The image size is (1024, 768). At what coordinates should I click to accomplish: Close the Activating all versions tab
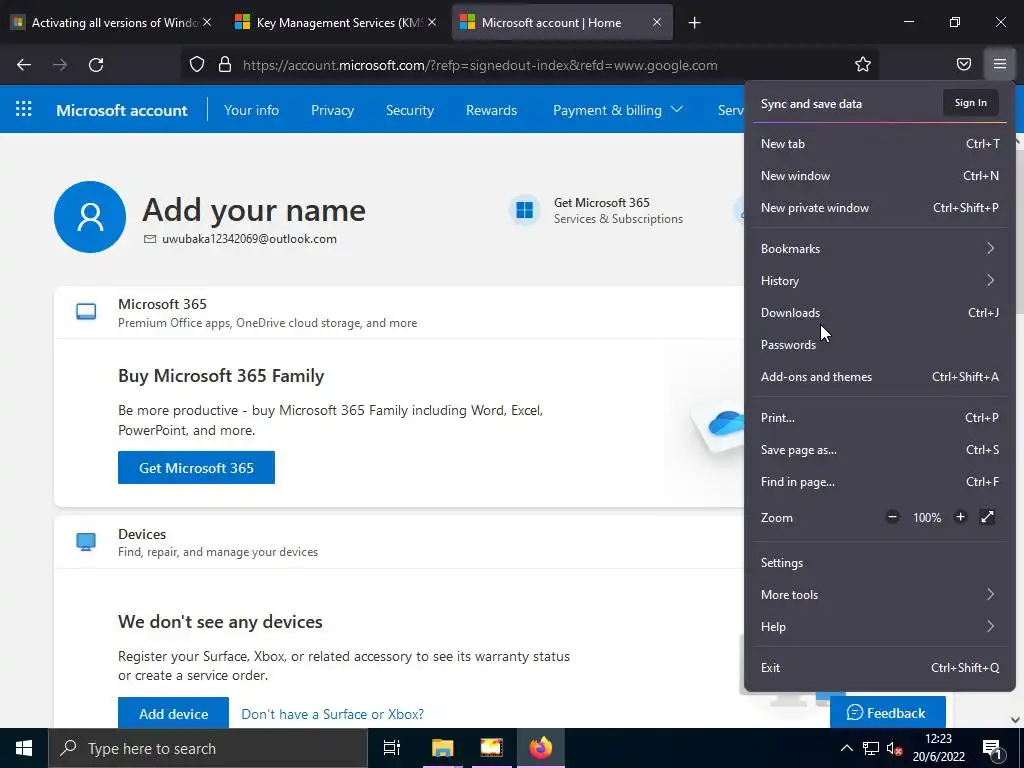pyautogui.click(x=207, y=22)
